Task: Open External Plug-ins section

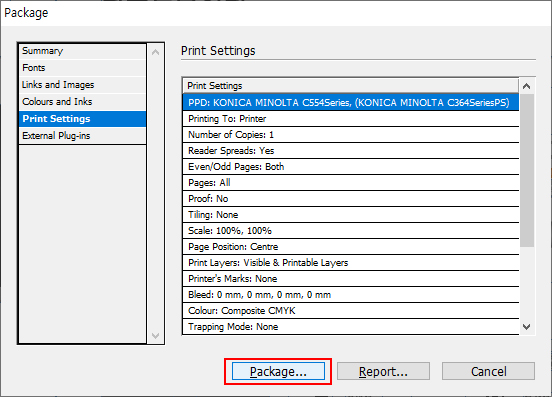Action: pyautogui.click(x=83, y=136)
